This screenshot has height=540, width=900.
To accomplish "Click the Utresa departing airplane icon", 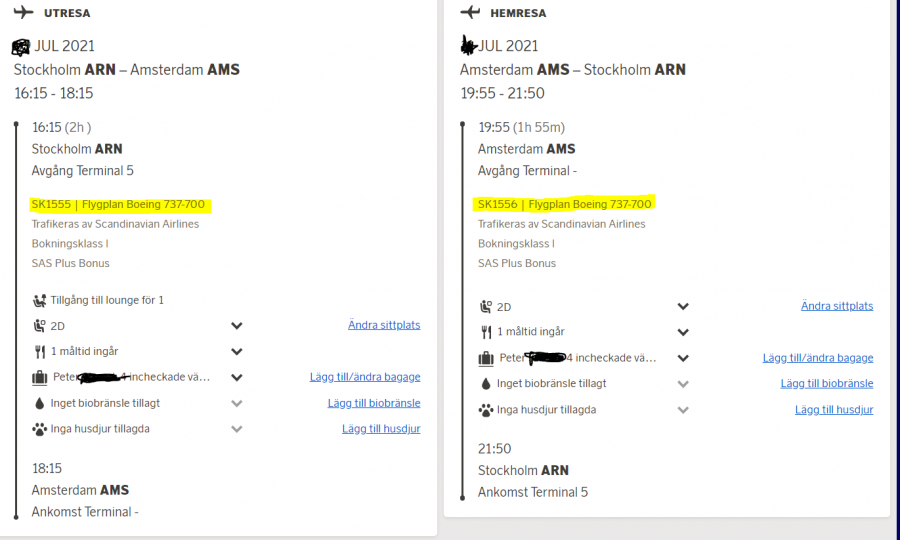I will (x=23, y=13).
